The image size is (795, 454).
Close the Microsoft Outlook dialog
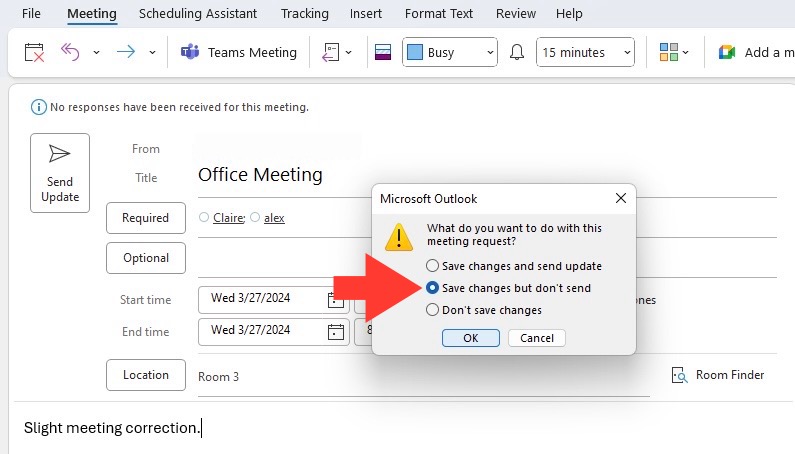(621, 198)
